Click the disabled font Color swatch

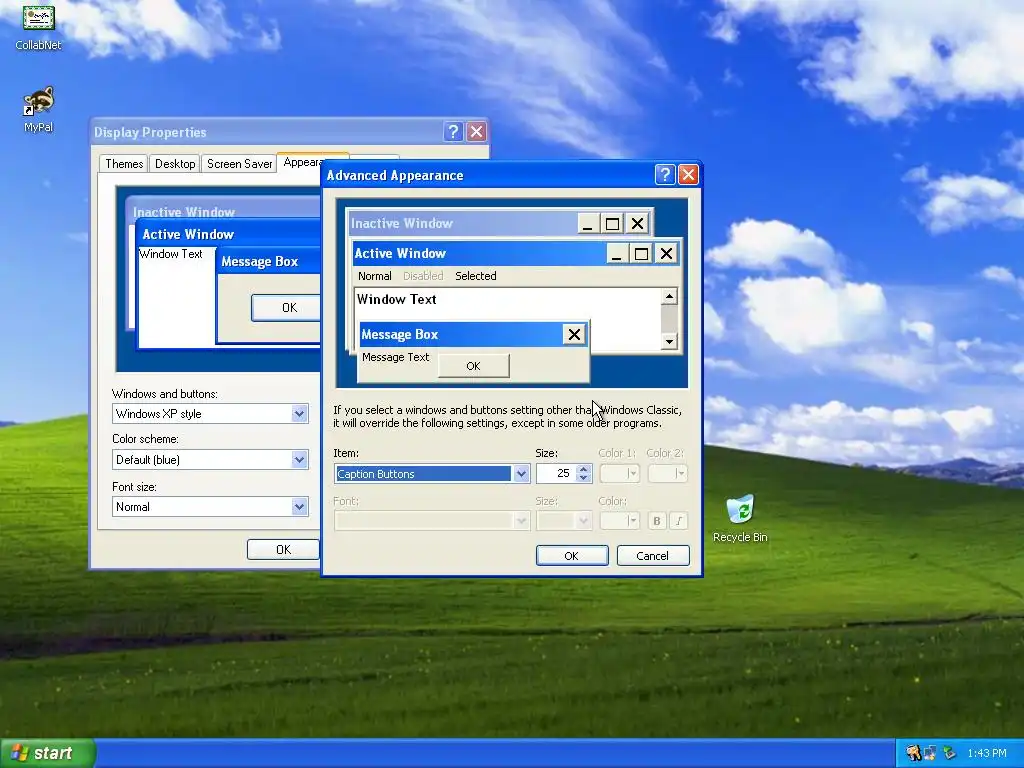(x=619, y=520)
